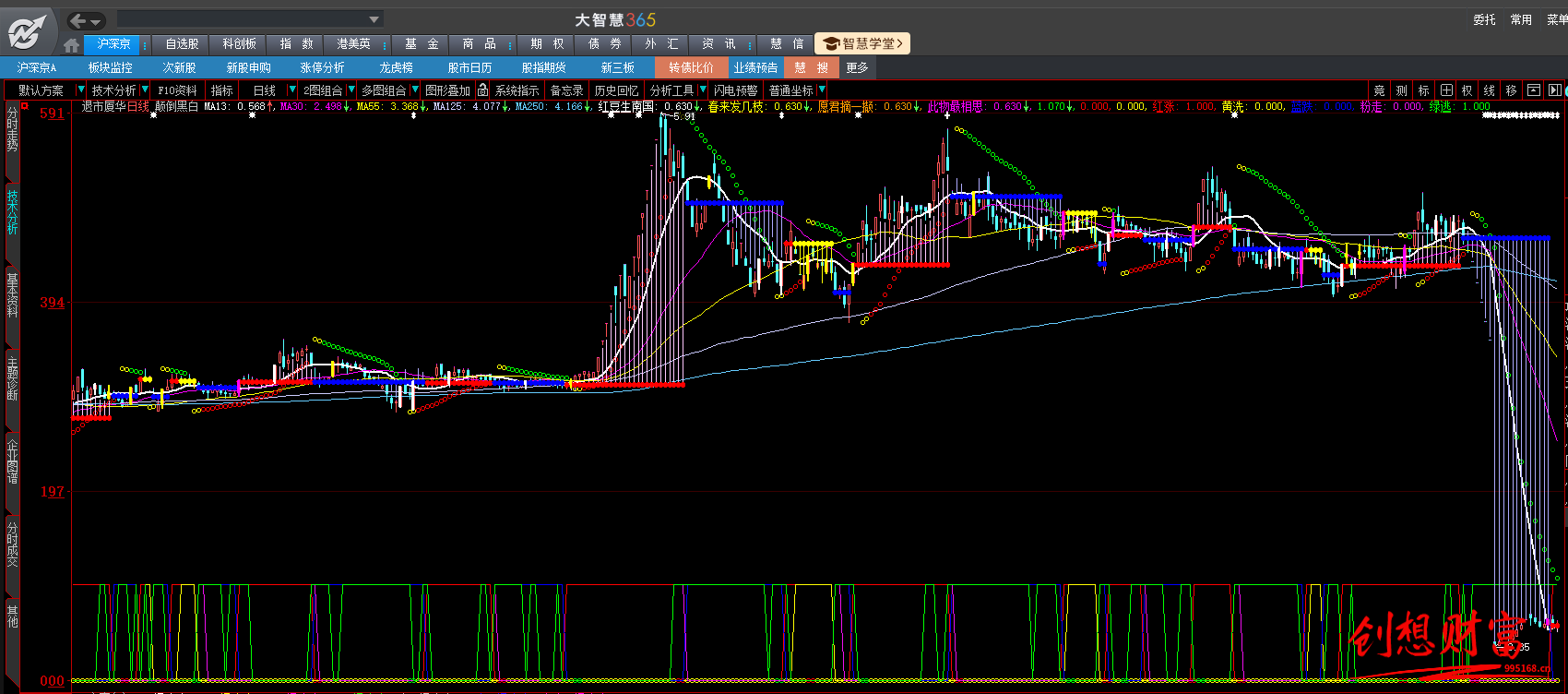Click the 竞 toolbar icon
The image size is (1568, 694).
1379,90
